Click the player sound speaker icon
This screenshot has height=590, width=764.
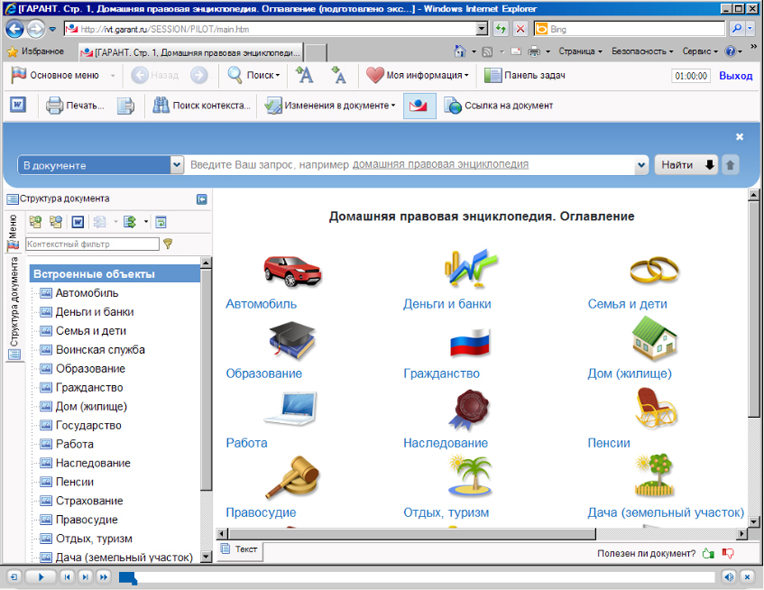click(x=729, y=577)
